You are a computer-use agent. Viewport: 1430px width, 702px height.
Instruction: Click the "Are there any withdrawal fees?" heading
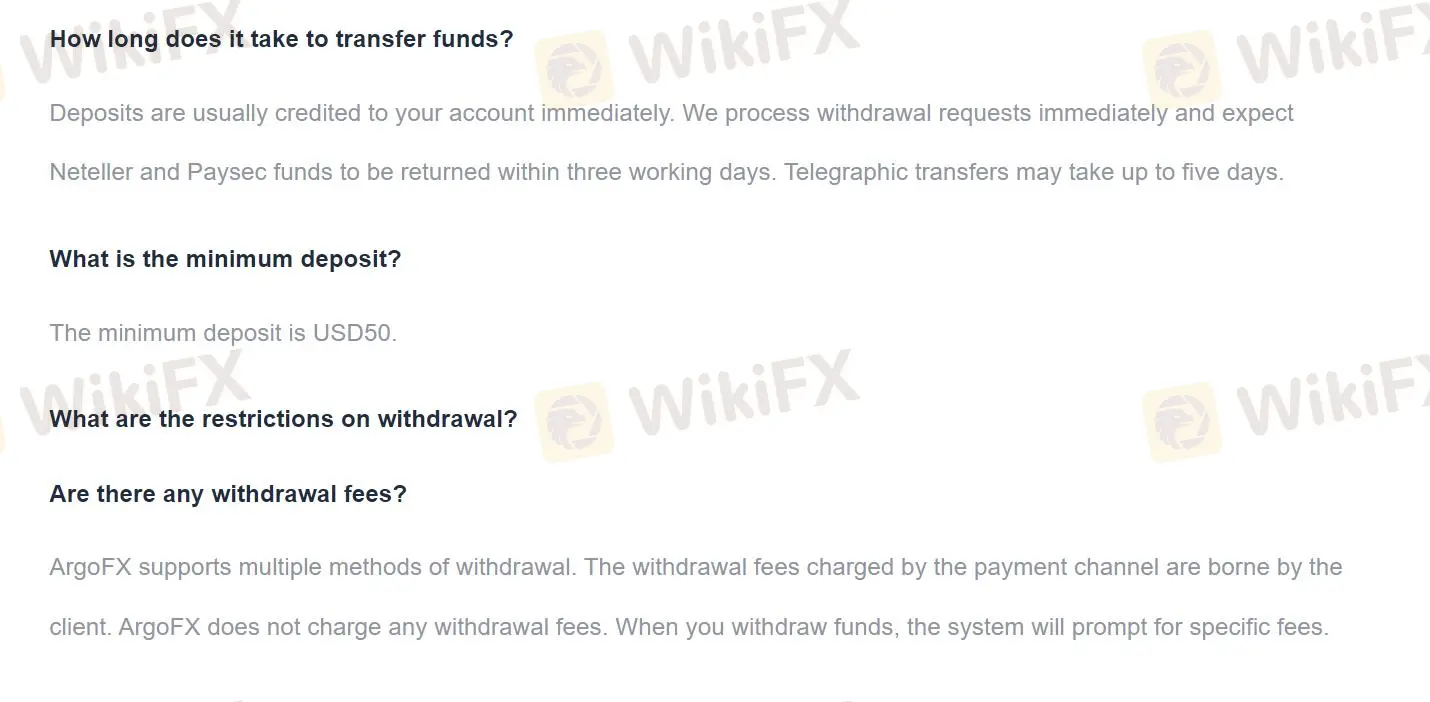tap(228, 494)
